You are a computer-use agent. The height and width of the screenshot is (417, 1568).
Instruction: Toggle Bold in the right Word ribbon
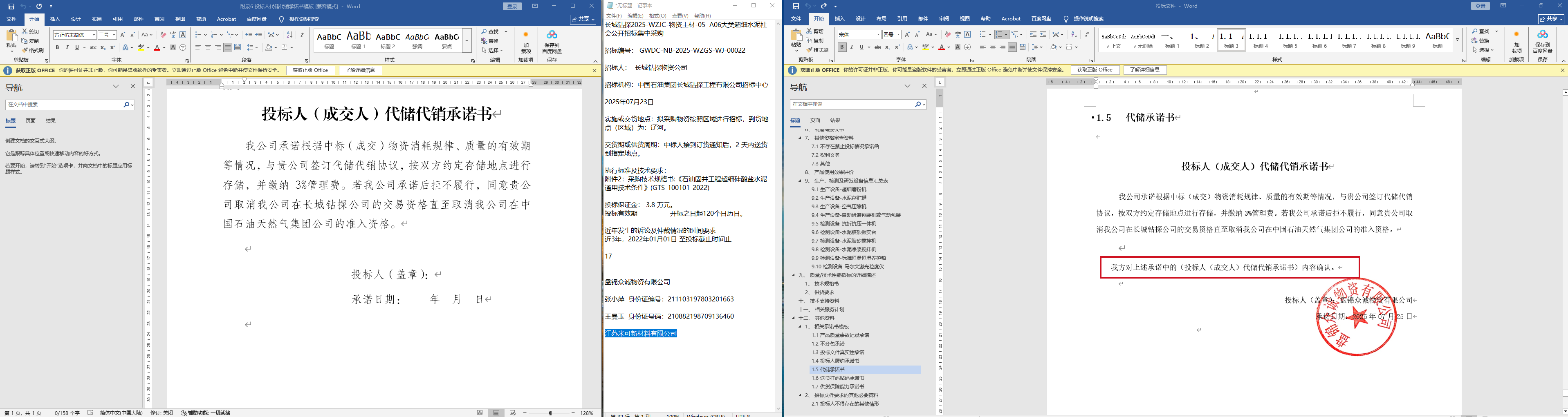[x=842, y=47]
